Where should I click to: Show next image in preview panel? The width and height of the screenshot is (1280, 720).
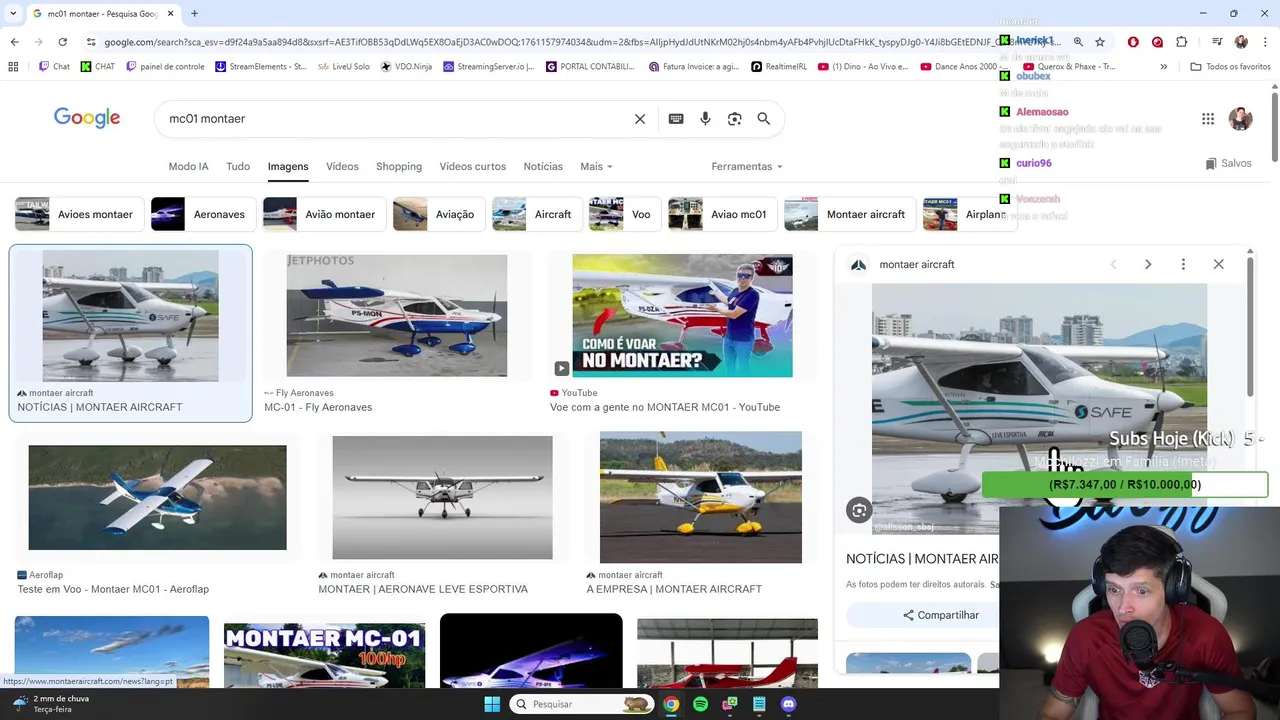click(x=1148, y=264)
